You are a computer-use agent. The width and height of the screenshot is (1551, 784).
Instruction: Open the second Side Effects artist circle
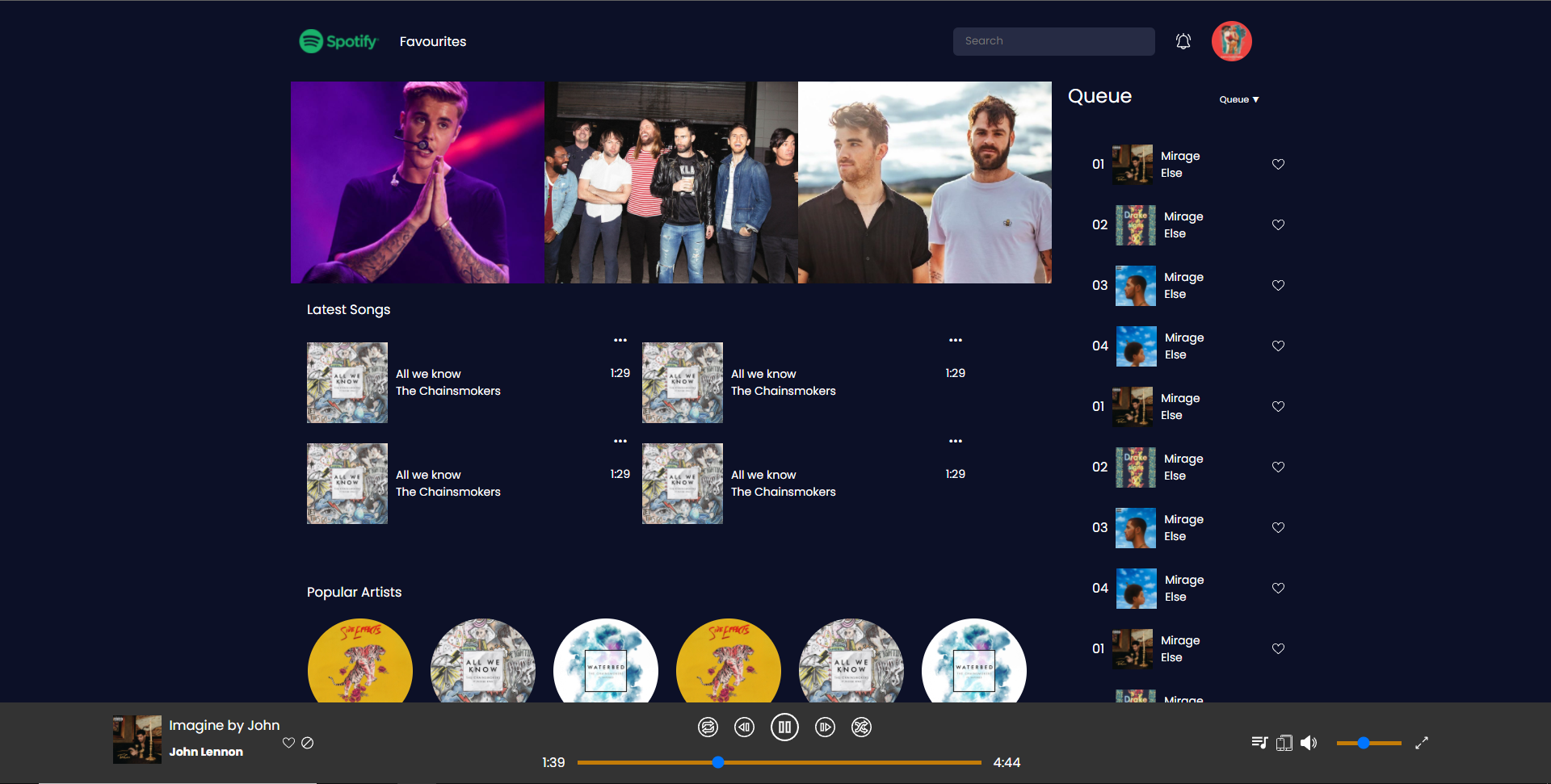[729, 660]
